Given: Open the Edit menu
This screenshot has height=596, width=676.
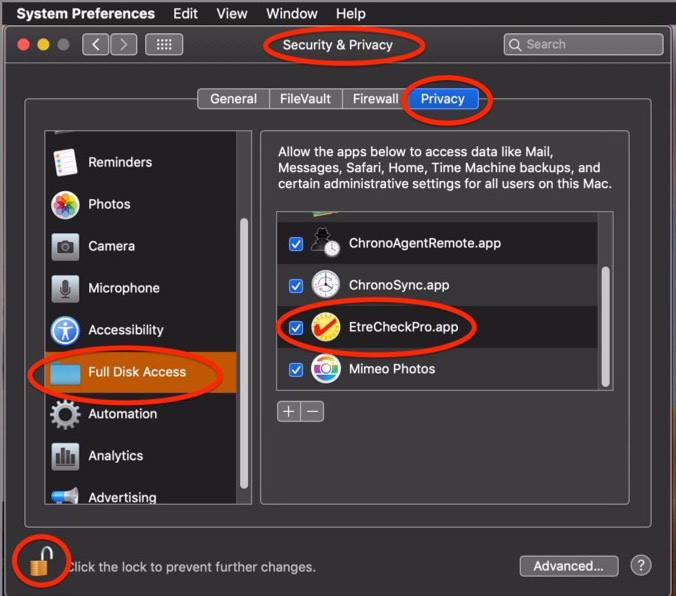Looking at the screenshot, I should [x=185, y=13].
